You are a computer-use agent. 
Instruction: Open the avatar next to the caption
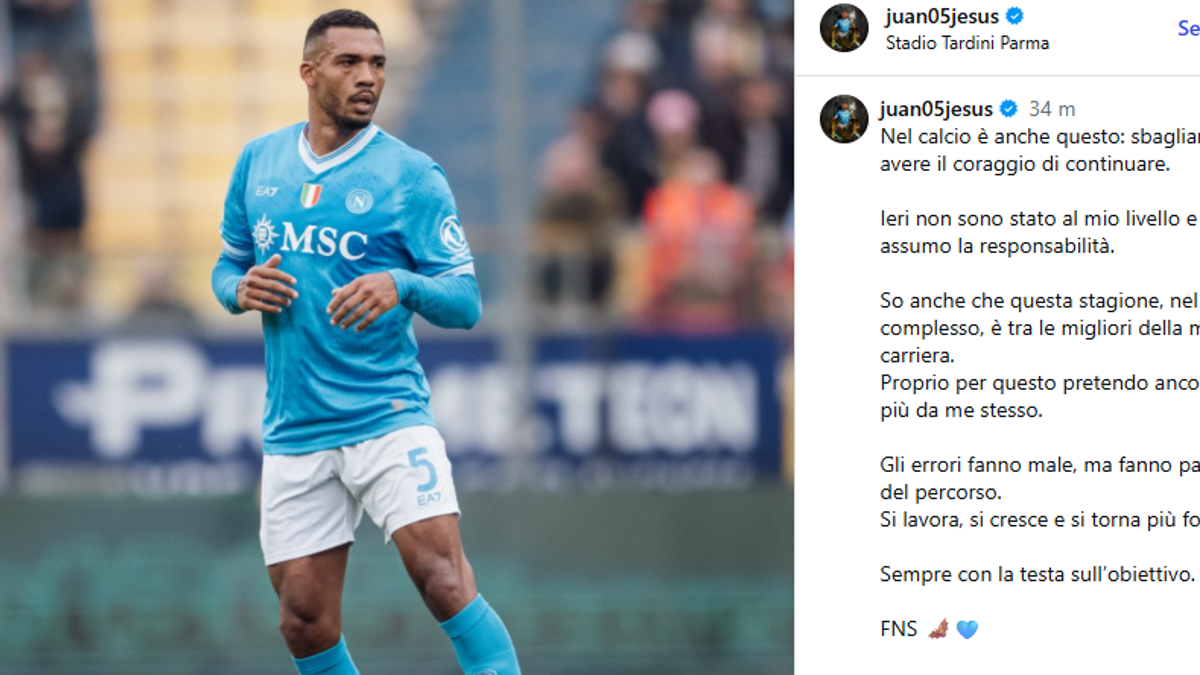[844, 119]
